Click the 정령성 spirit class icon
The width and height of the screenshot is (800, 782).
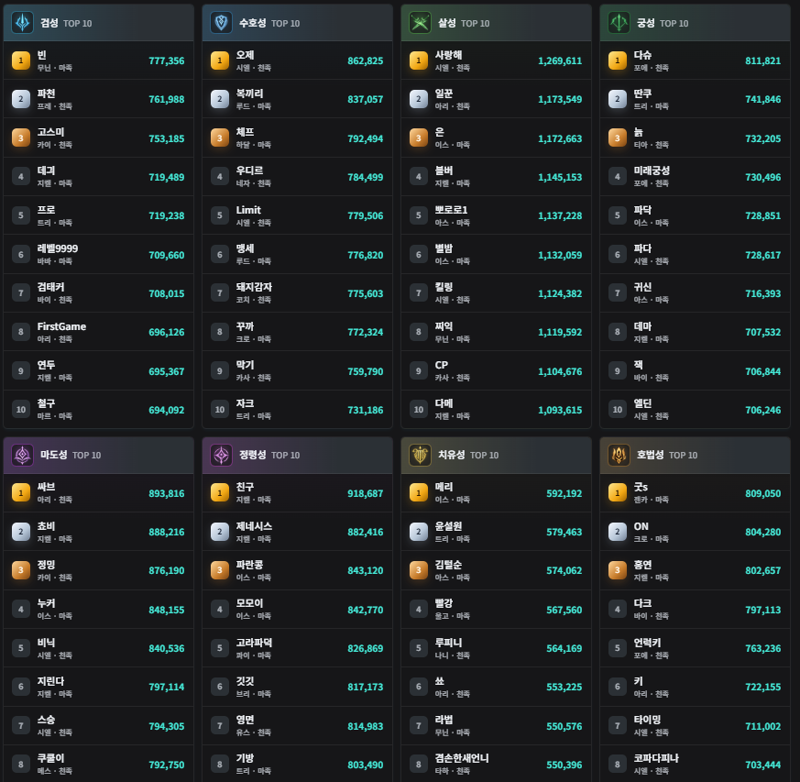click(x=221, y=455)
